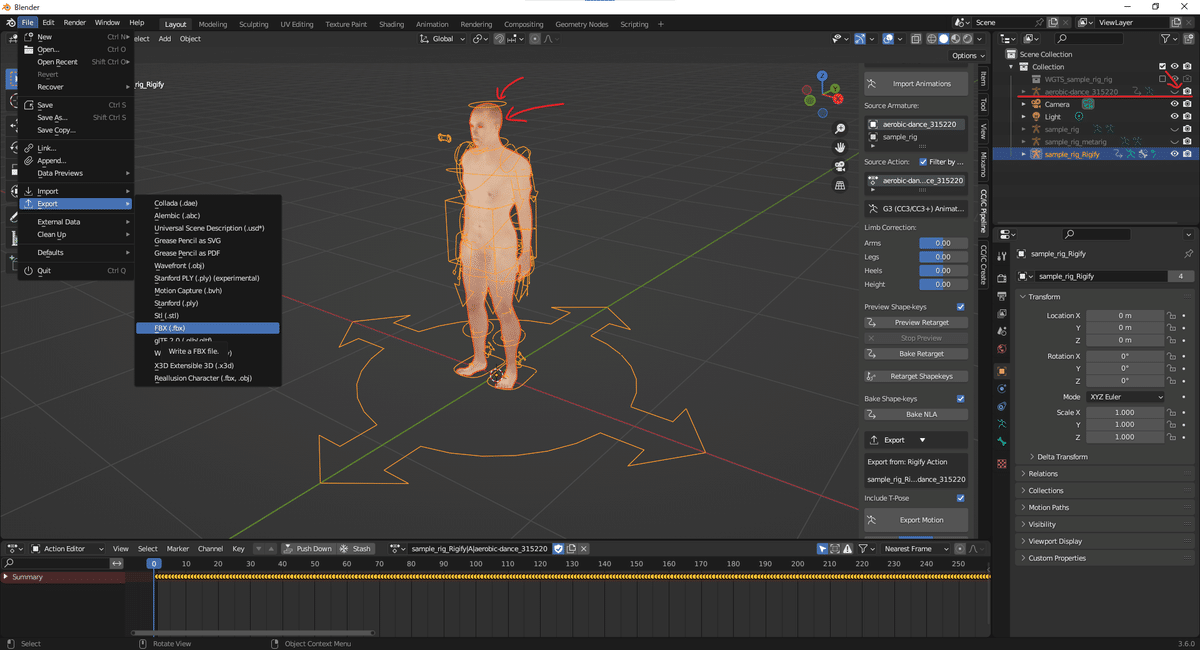Toggle visibility of sample_rig_Rigify in outliner
This screenshot has height=650, width=1200.
tap(1174, 154)
